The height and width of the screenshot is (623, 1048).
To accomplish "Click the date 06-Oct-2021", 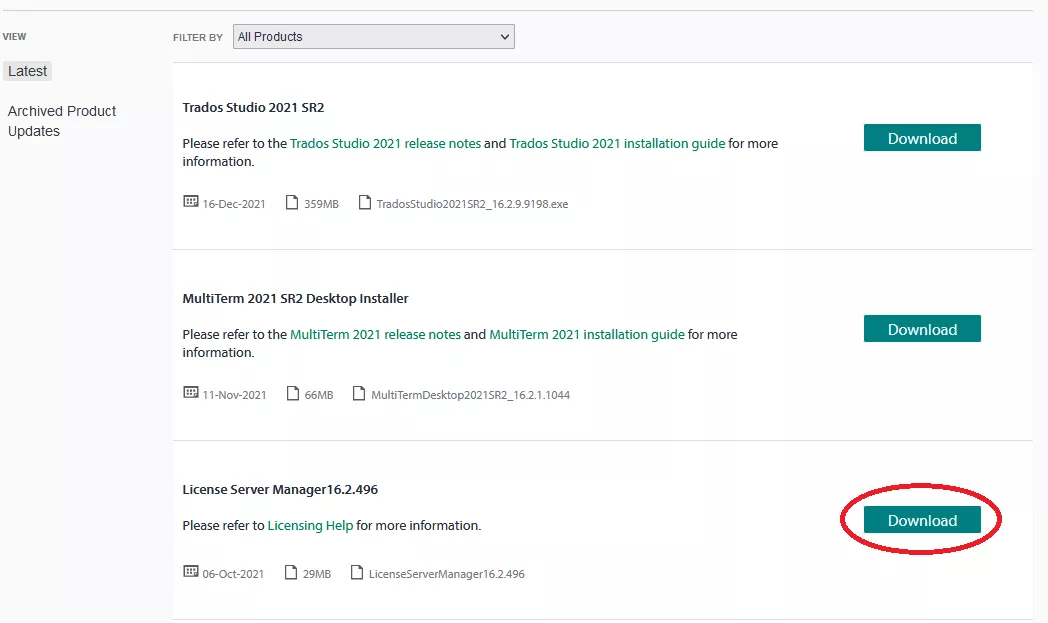I will click(233, 574).
